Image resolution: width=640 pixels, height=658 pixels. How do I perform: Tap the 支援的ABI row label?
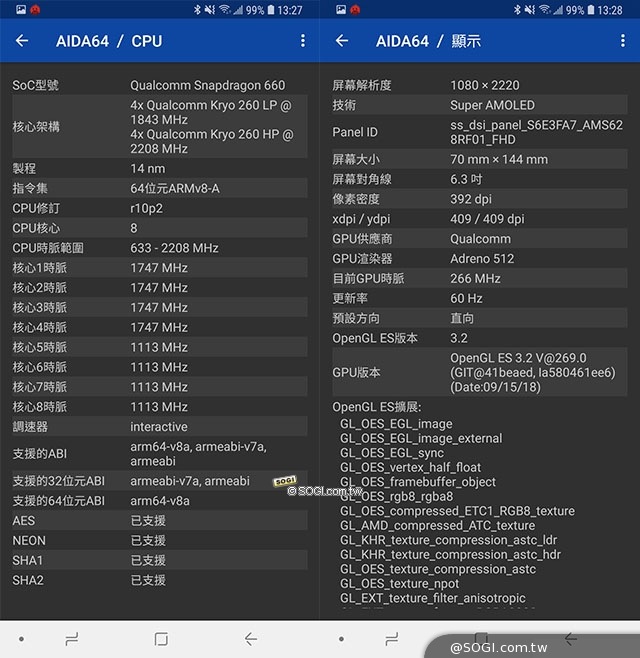point(39,454)
